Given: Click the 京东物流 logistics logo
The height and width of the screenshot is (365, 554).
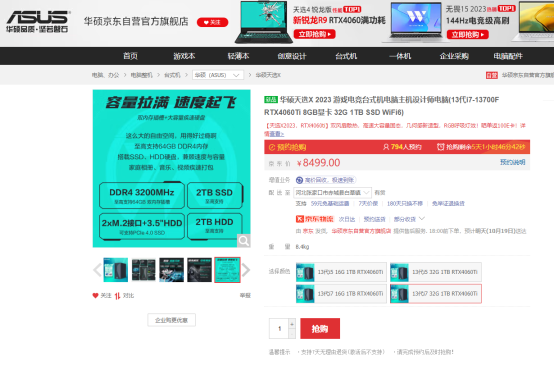Looking at the screenshot, I should click(314, 219).
